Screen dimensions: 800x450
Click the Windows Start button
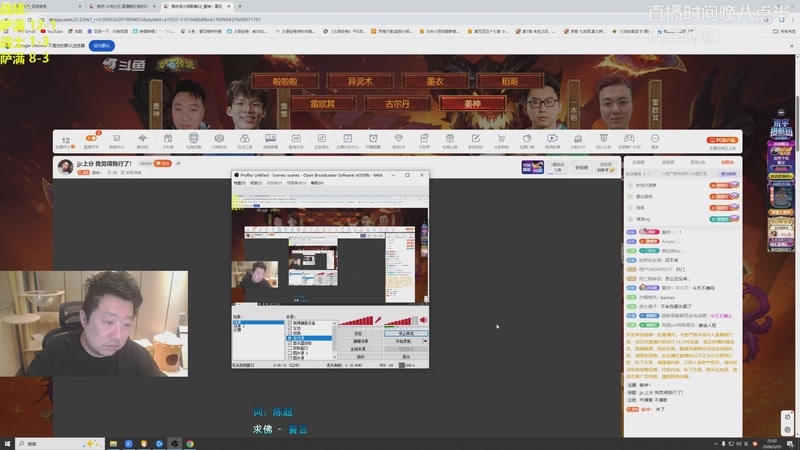coord(7,444)
